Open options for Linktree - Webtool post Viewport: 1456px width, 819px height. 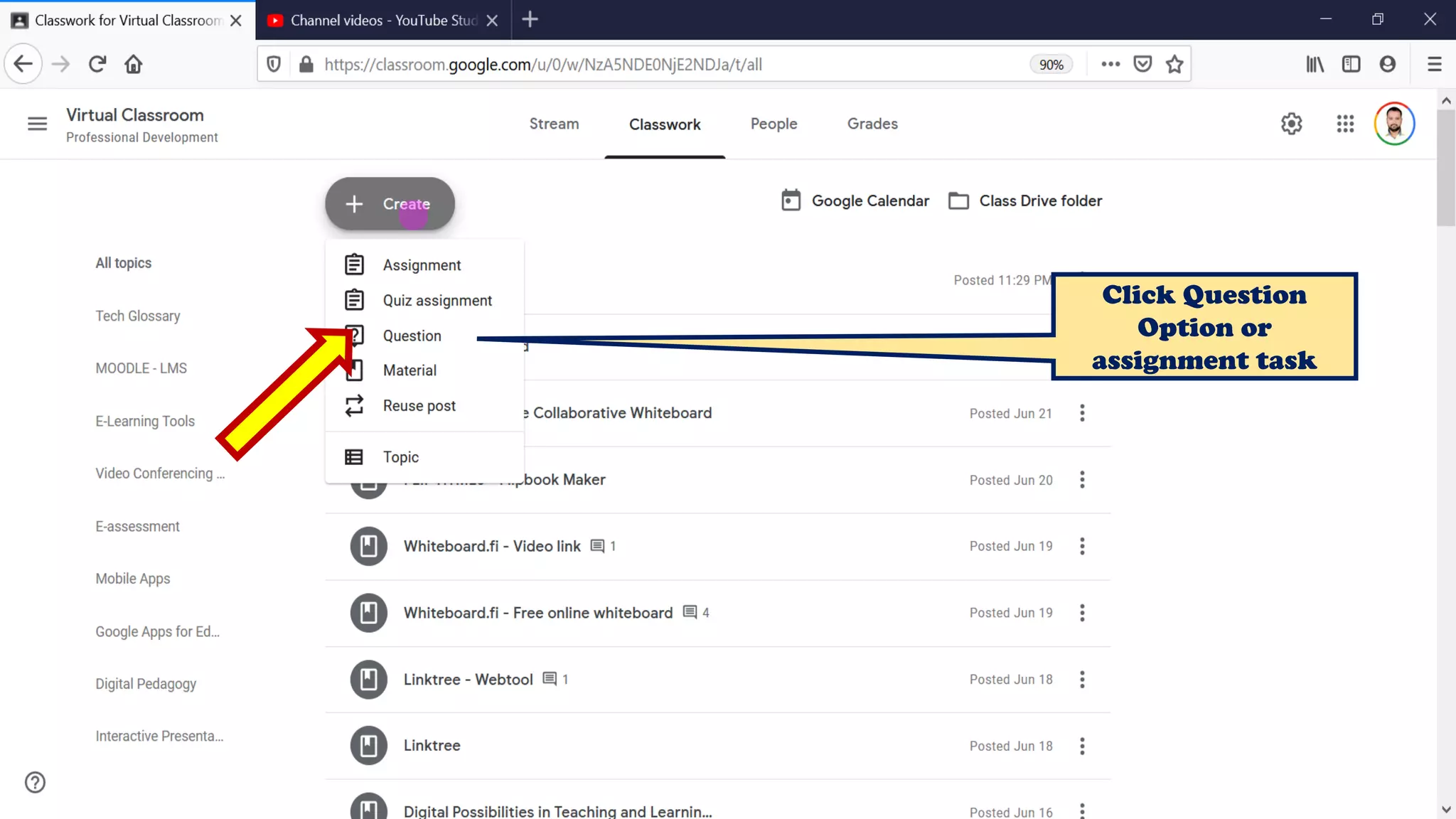tap(1082, 680)
